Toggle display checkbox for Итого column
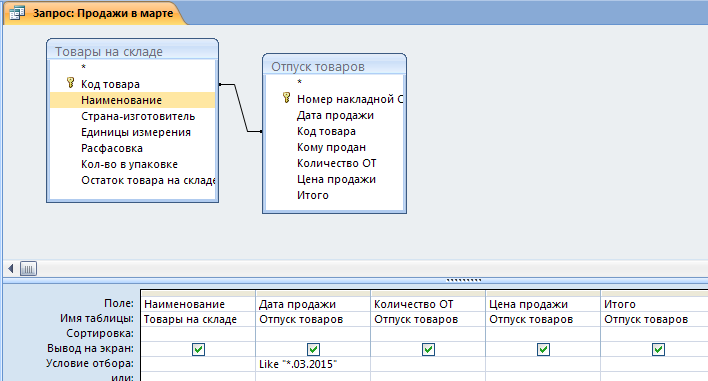Image resolution: width=708 pixels, height=381 pixels. pos(658,349)
